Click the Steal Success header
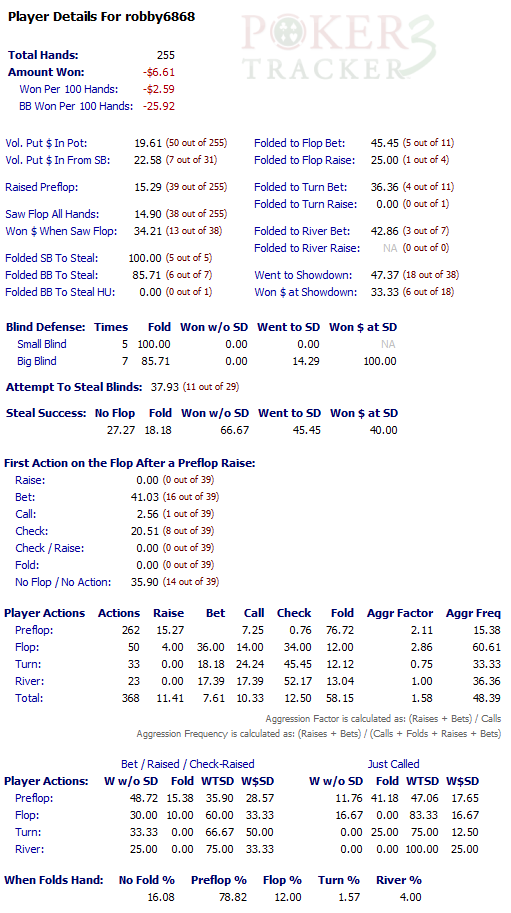 click(x=46, y=413)
